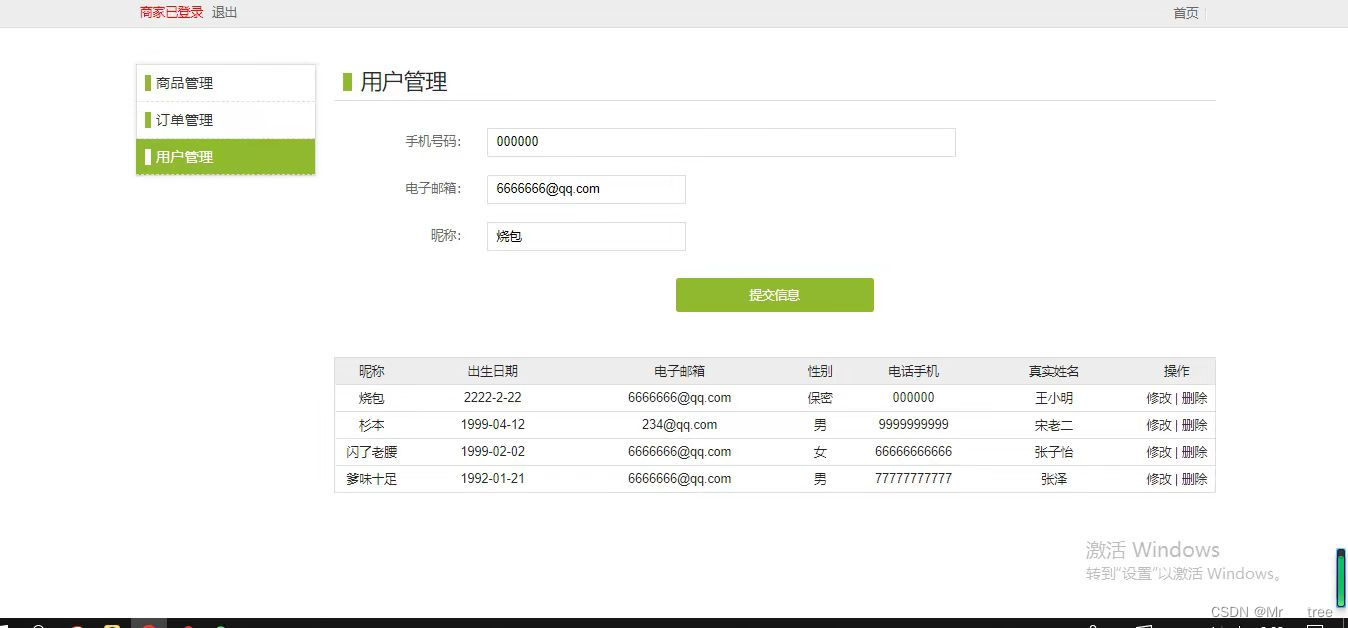Click the 手机号码 input field
This screenshot has width=1348, height=628.
tap(721, 142)
